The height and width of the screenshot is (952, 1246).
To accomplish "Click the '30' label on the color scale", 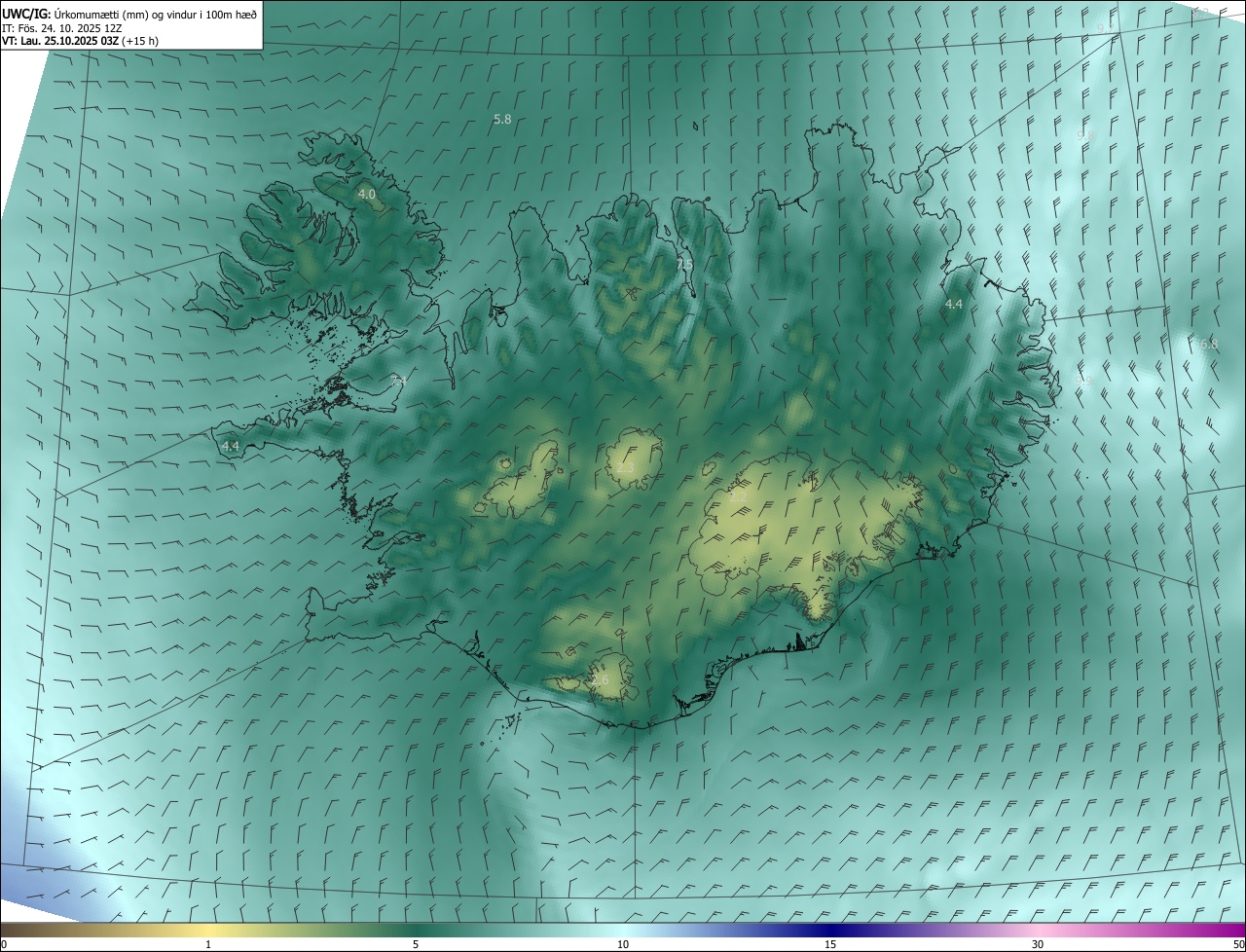I will [1038, 944].
